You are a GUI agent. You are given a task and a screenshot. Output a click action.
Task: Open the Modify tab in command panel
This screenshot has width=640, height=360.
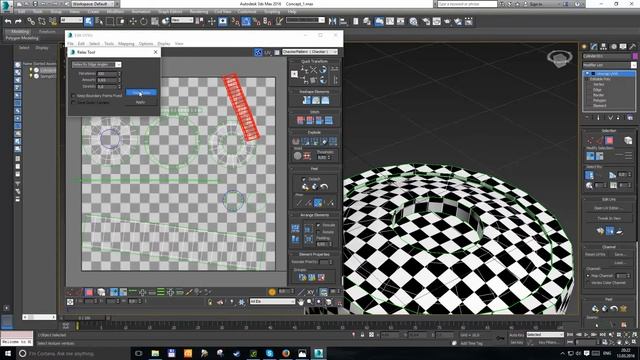pos(594,47)
